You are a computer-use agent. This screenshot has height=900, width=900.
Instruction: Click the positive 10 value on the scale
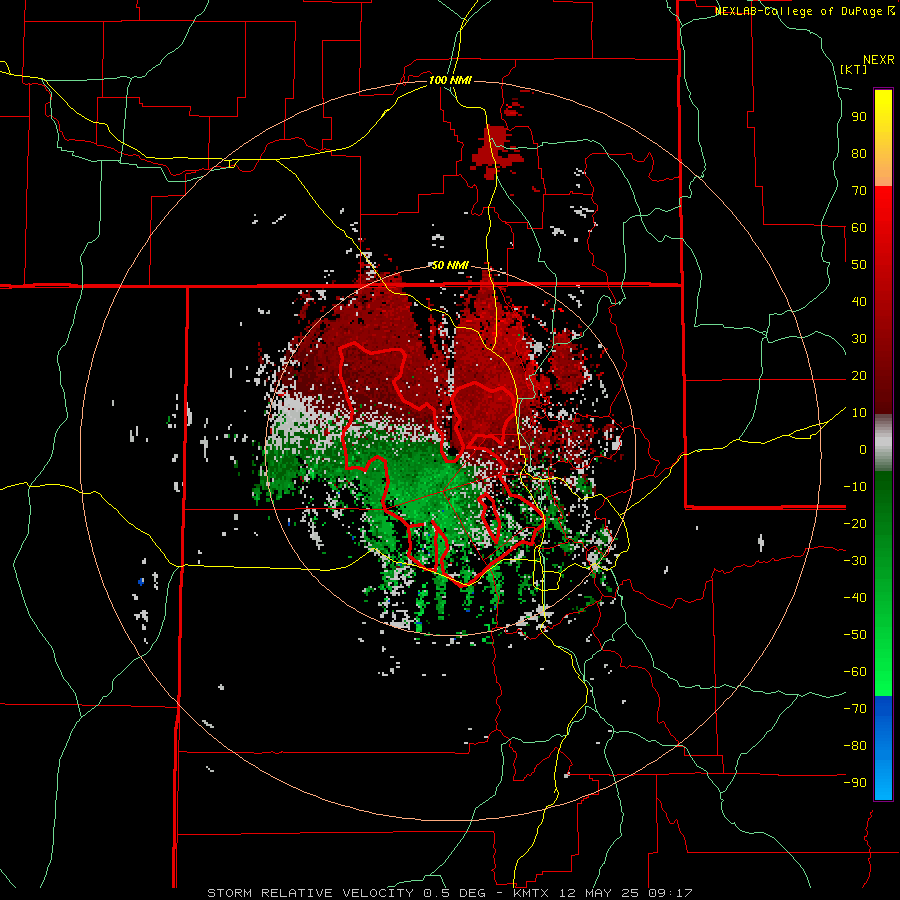(859, 413)
